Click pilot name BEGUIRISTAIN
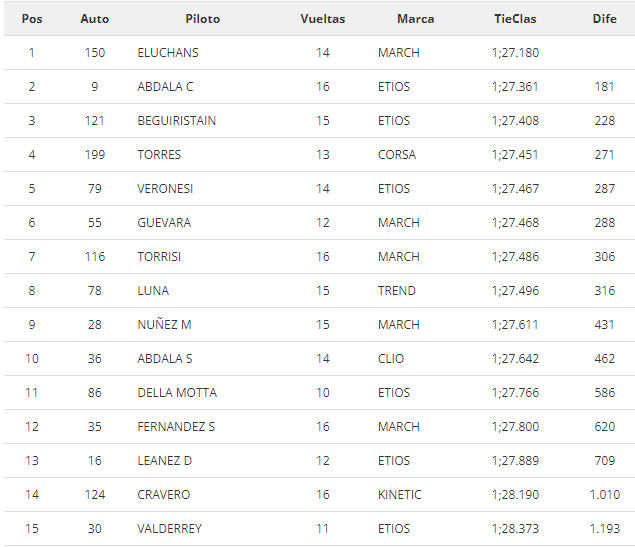 tap(177, 121)
